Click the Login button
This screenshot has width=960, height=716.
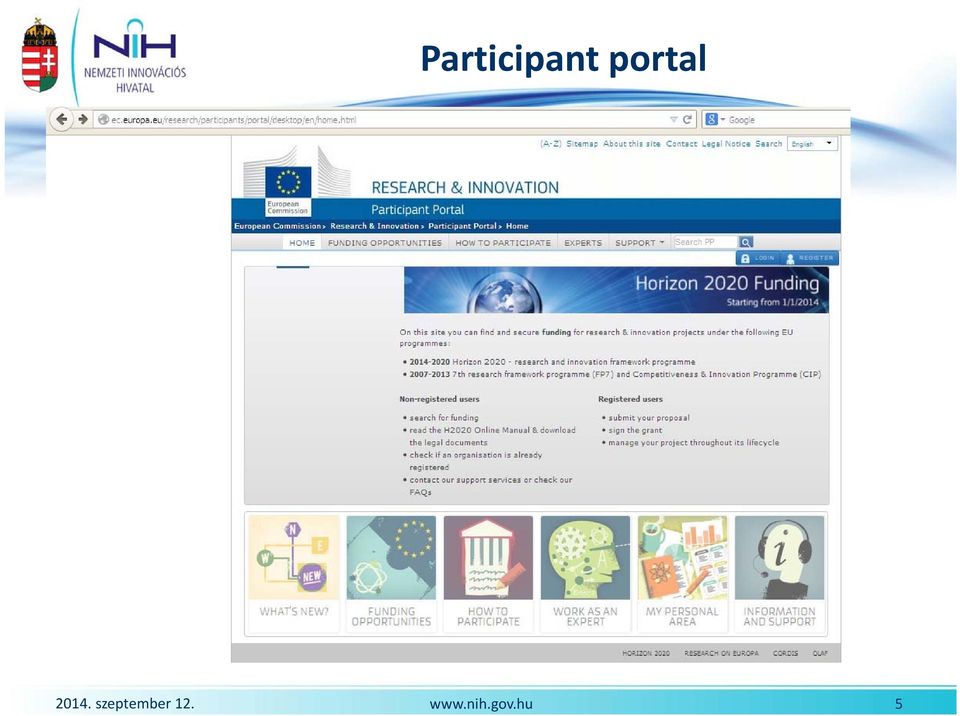tap(758, 258)
